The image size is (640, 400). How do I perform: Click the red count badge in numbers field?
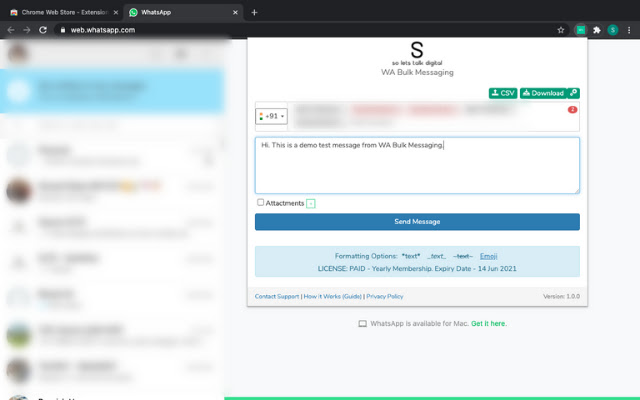click(572, 109)
